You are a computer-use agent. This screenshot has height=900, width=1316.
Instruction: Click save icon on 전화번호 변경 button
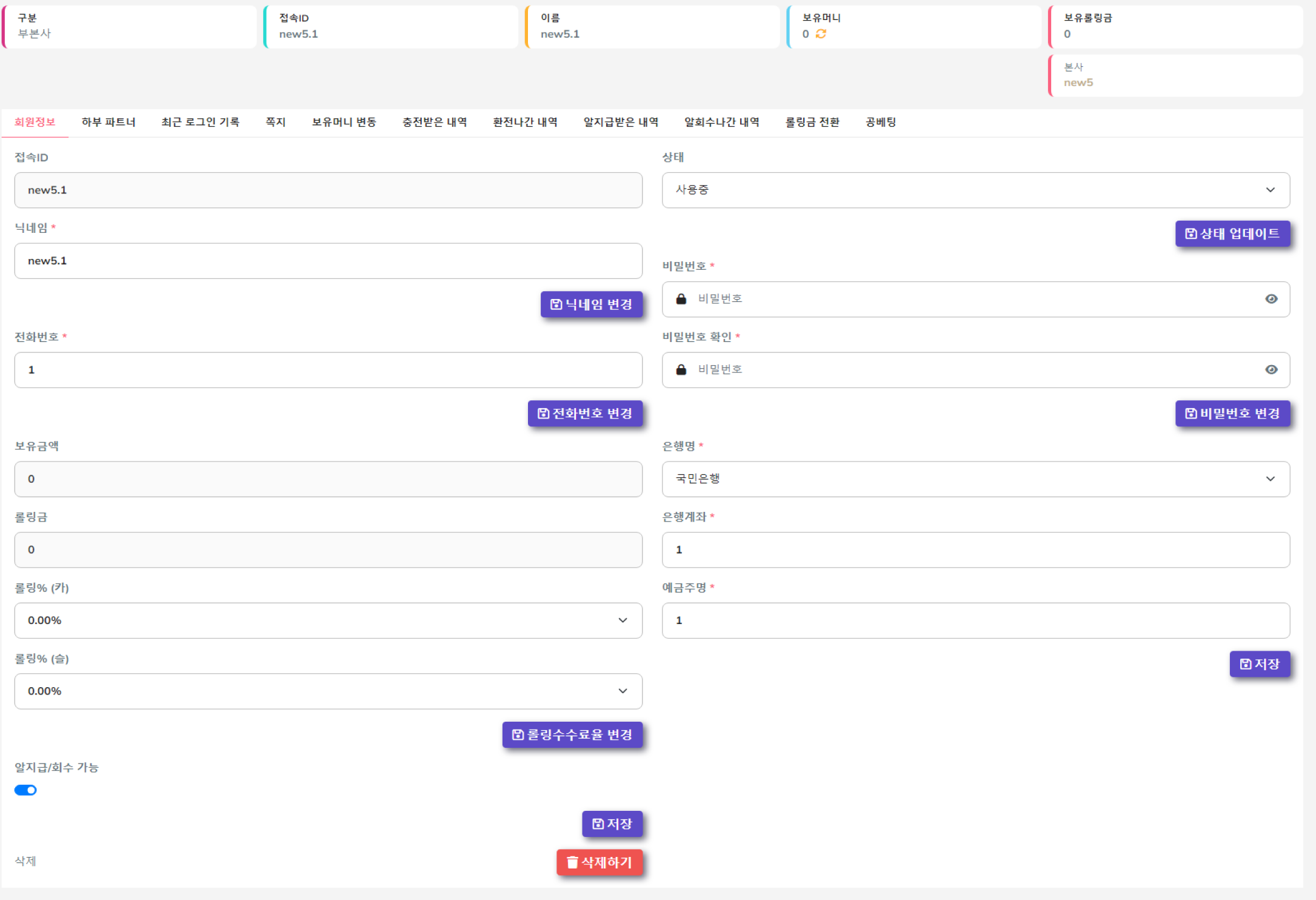pyautogui.click(x=543, y=414)
